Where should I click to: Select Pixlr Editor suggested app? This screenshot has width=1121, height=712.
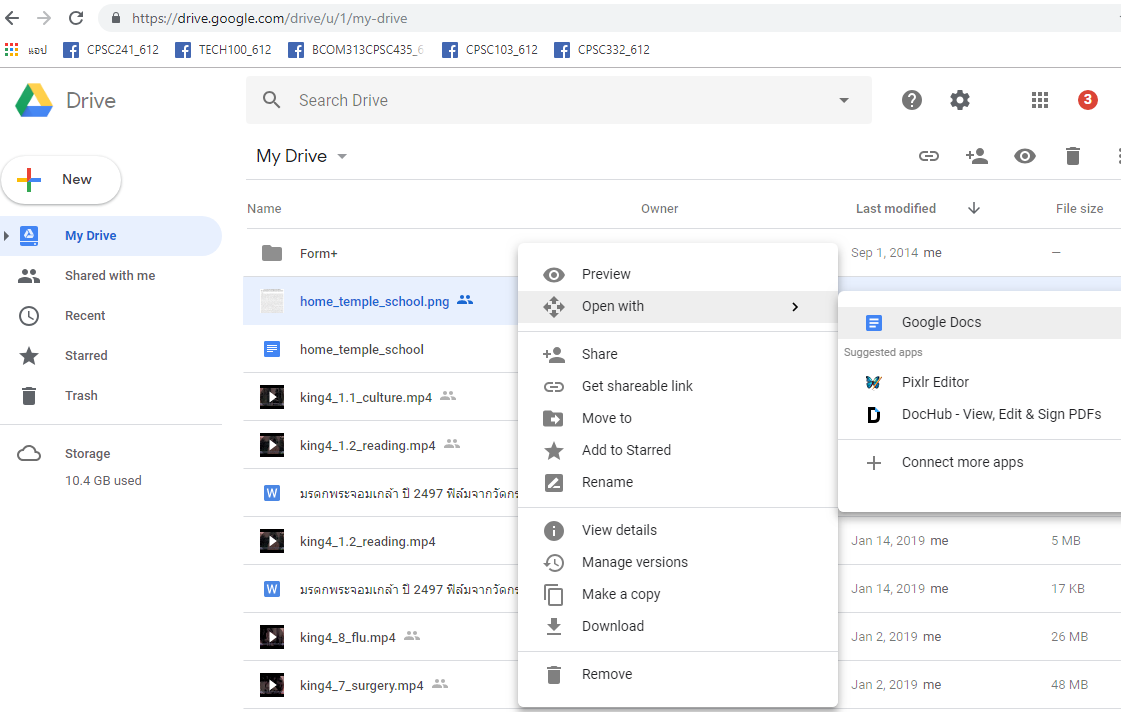935,382
